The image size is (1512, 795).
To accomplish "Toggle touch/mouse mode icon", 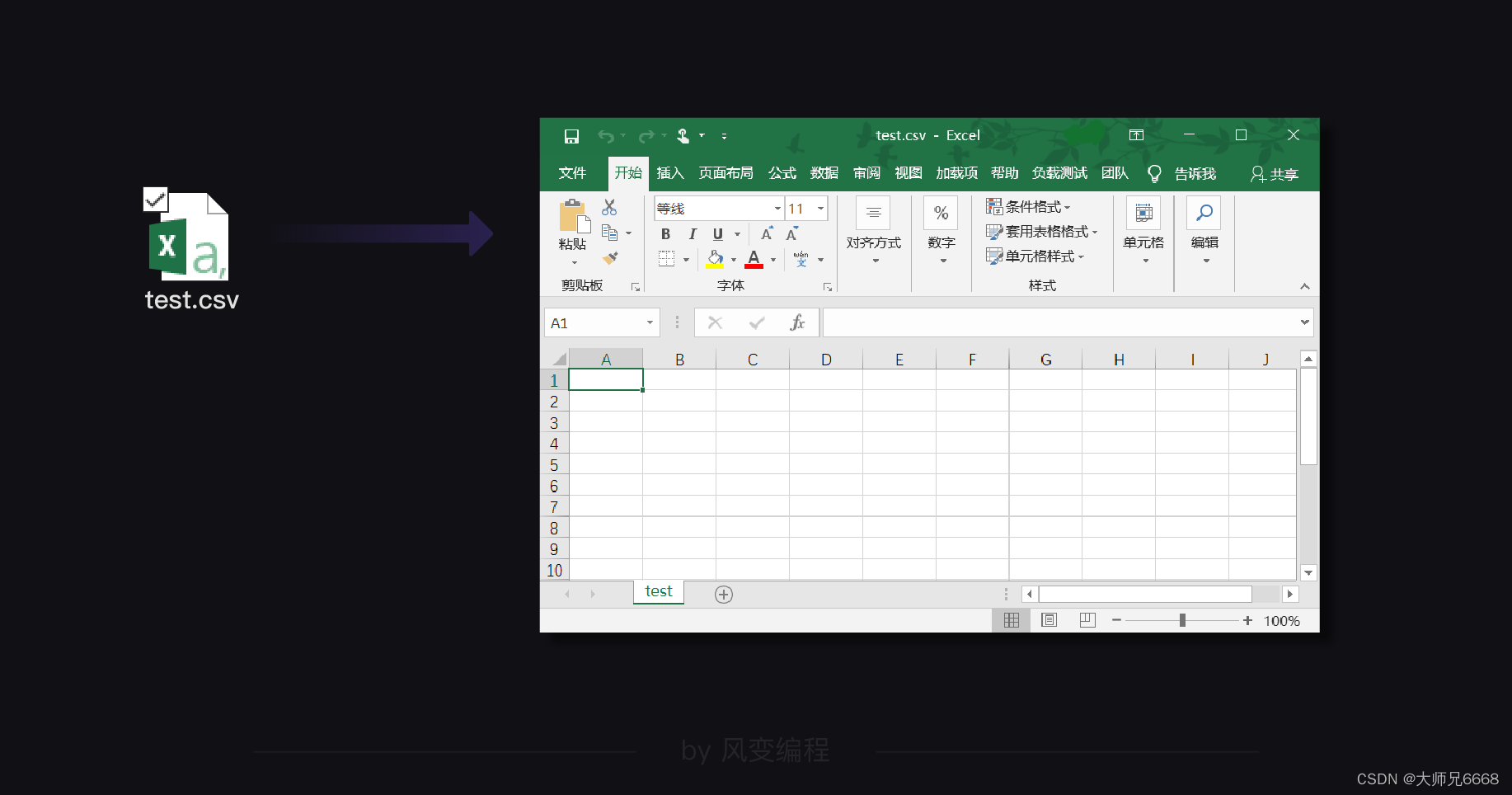I will (683, 136).
